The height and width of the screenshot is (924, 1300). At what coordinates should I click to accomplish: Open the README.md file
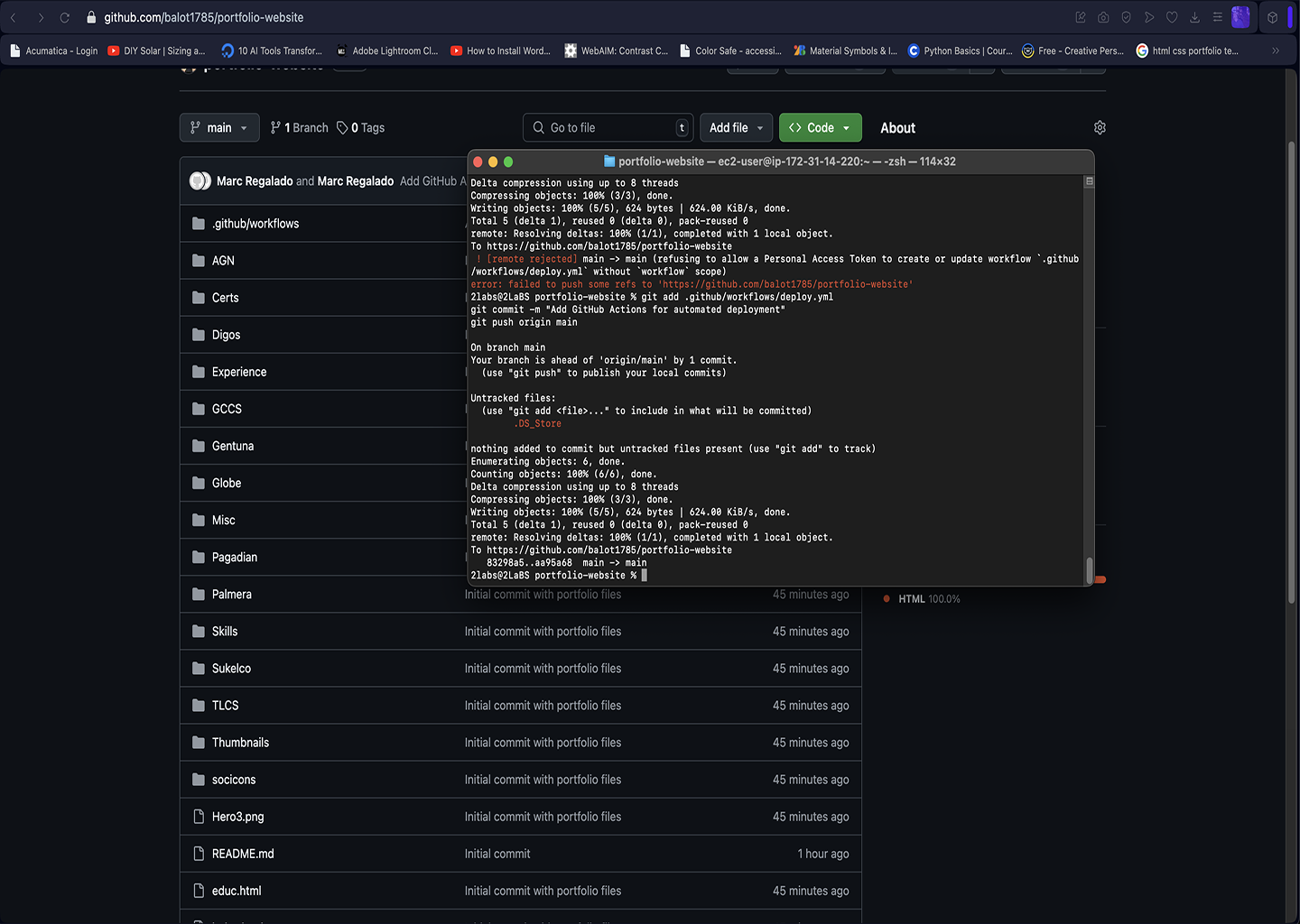[x=243, y=854]
